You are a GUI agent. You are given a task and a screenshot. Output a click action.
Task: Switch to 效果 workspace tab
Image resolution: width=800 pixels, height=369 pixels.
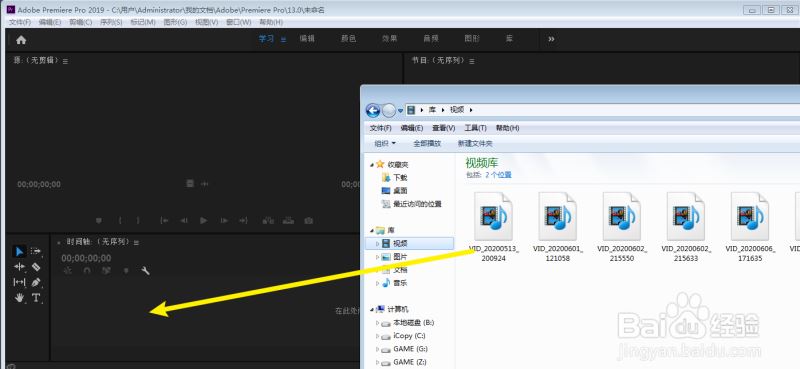pos(390,39)
